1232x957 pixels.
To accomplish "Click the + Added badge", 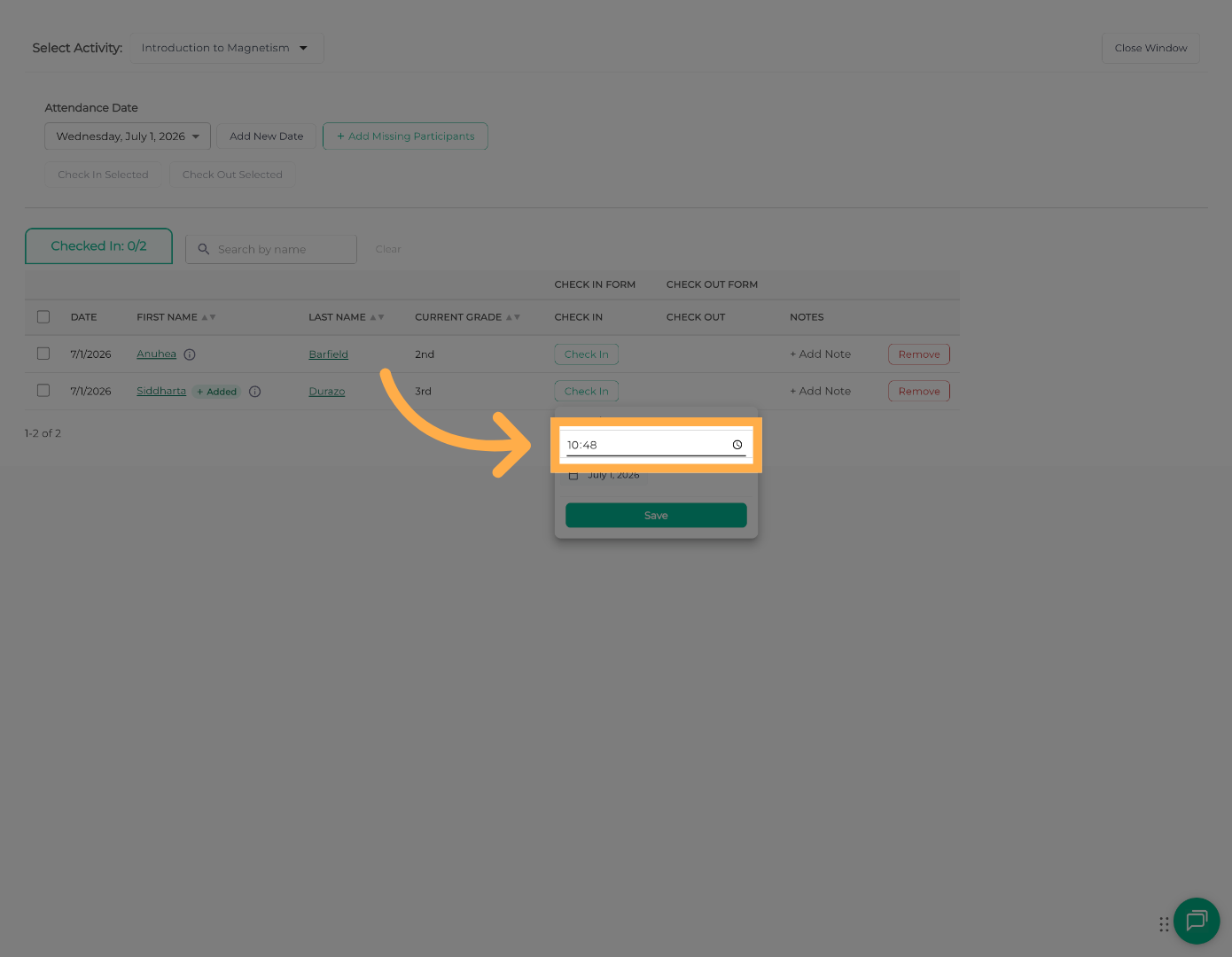I will 217,392.
